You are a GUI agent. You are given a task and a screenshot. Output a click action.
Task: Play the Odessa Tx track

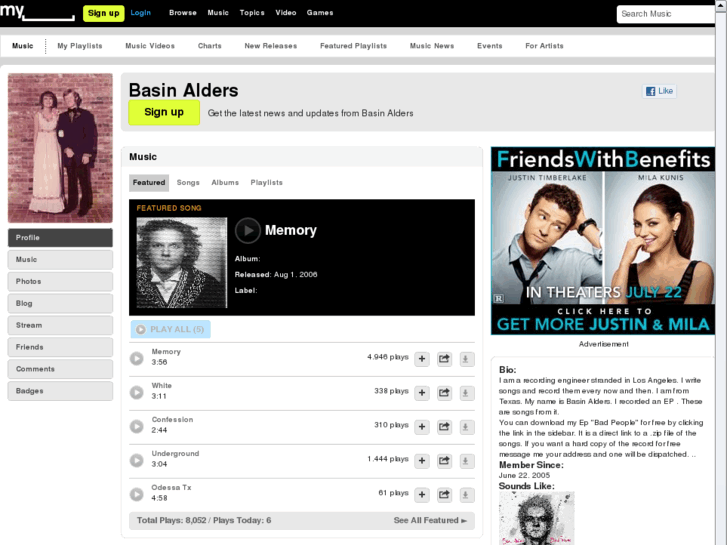click(x=137, y=494)
